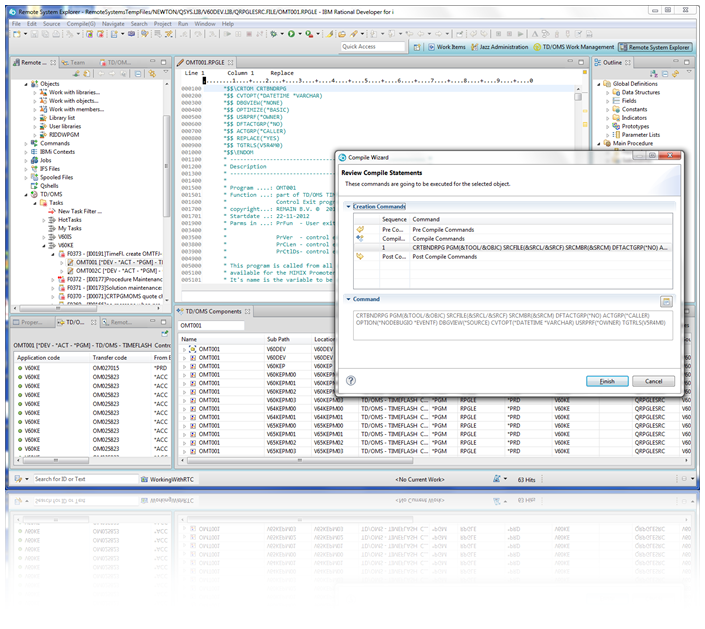Select the Remote System Explorer perspective button
Image resolution: width=705 pixels, height=629 pixels.
(x=655, y=47)
